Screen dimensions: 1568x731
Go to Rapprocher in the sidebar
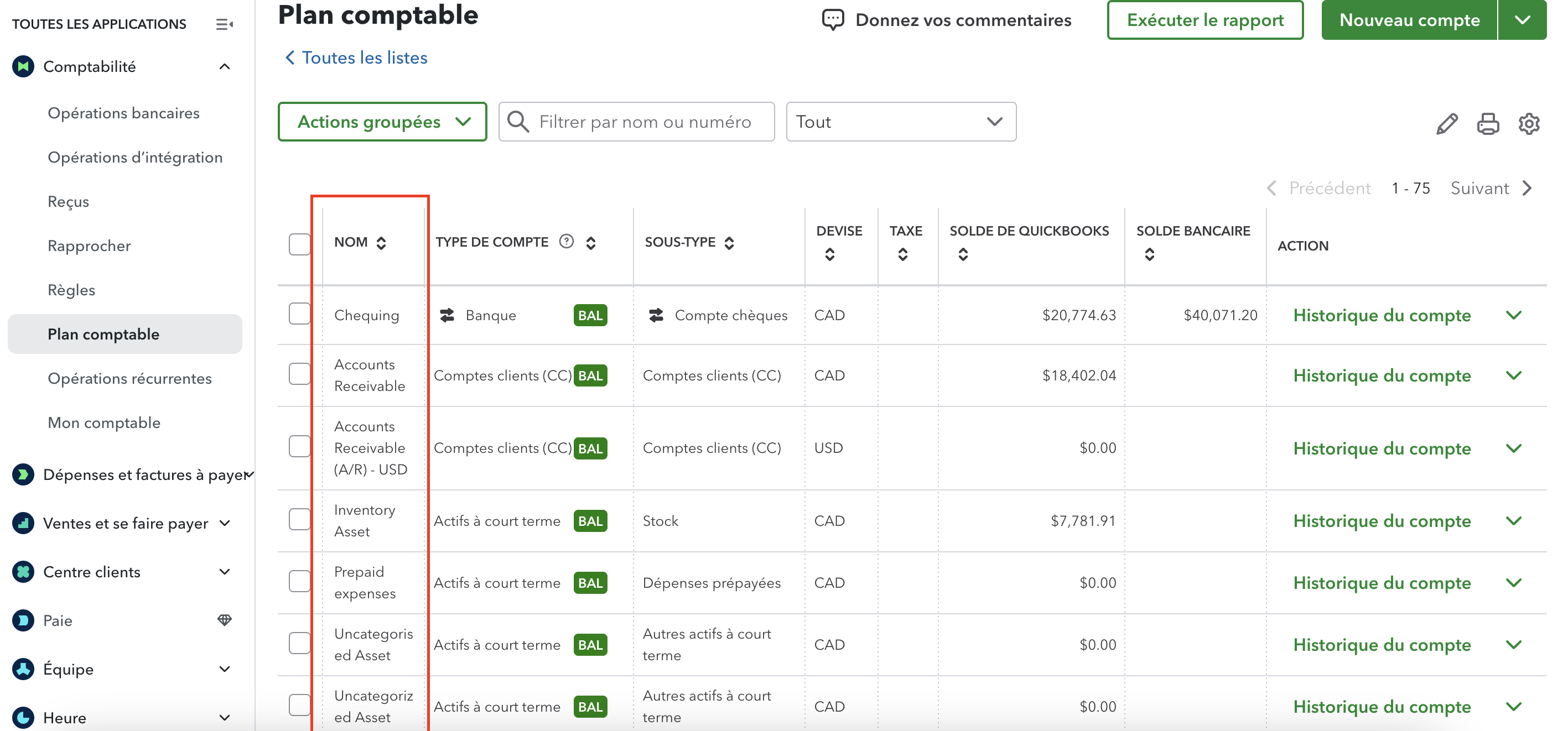[90, 246]
